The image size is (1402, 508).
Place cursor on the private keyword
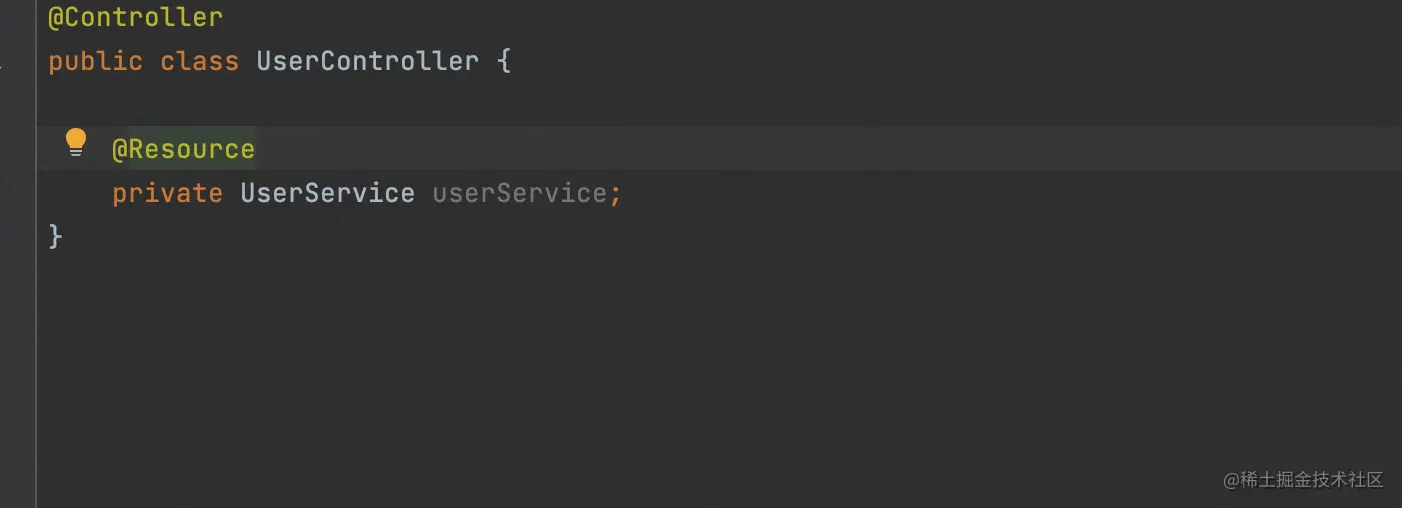(x=167, y=193)
